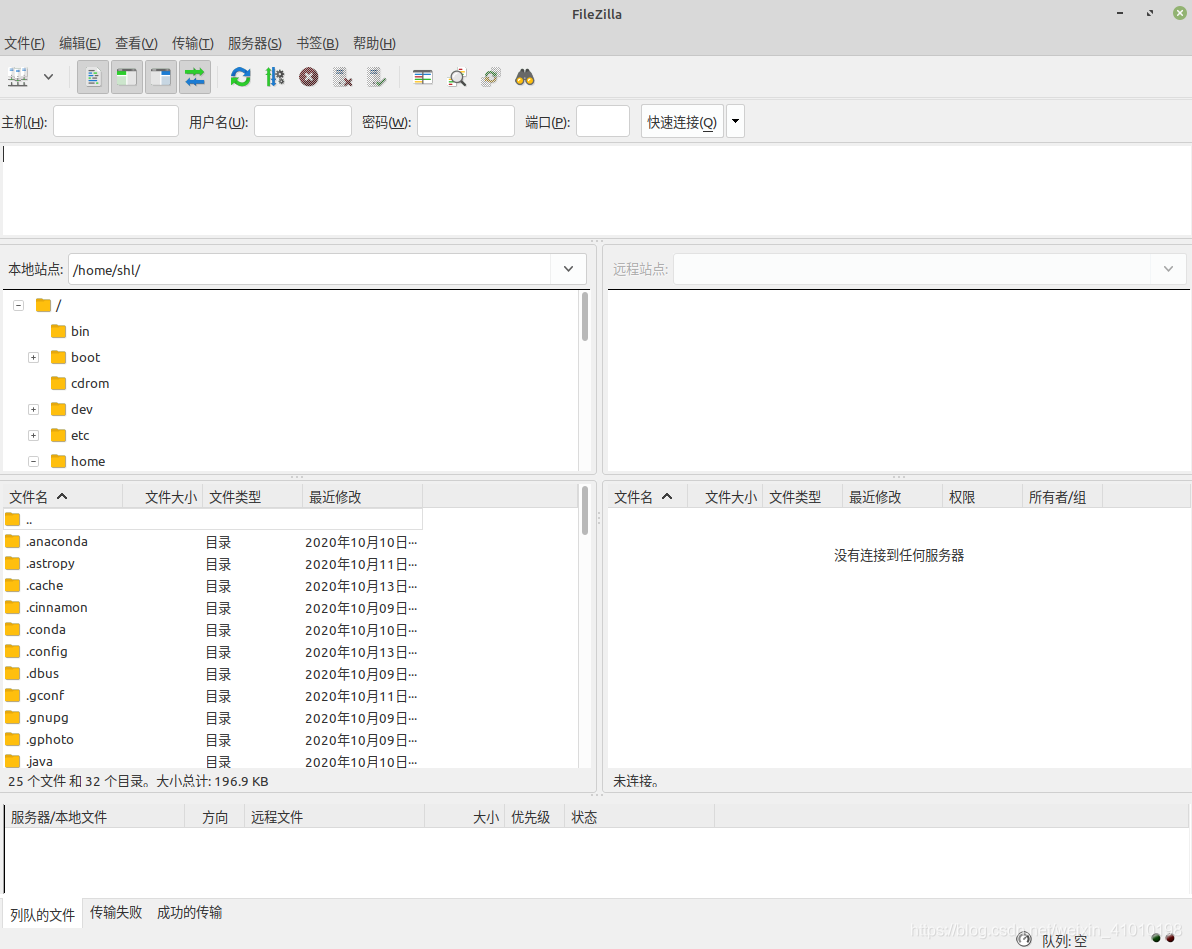The width and height of the screenshot is (1192, 949).
Task: Open 文件(F) menu
Action: click(24, 43)
